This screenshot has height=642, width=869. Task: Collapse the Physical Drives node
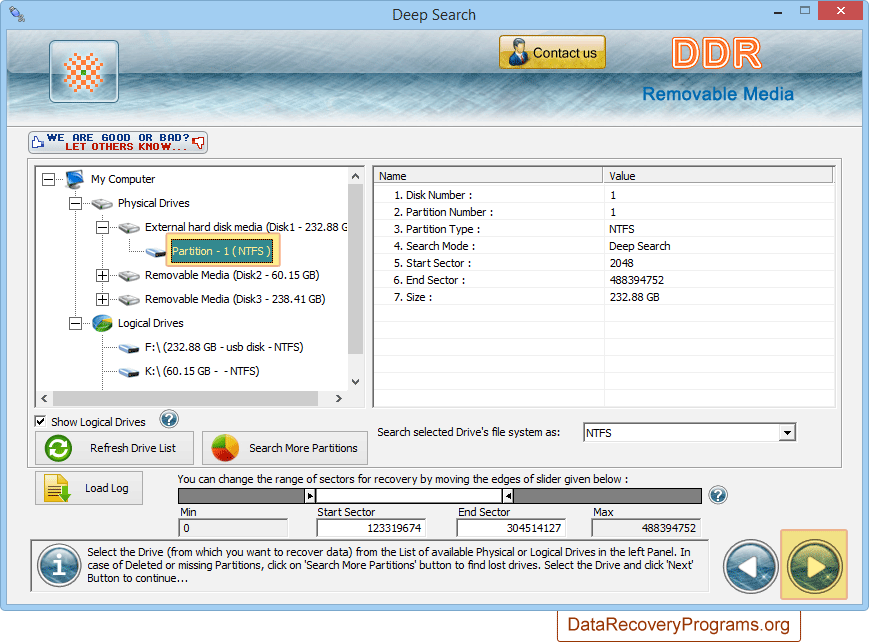pyautogui.click(x=75, y=203)
